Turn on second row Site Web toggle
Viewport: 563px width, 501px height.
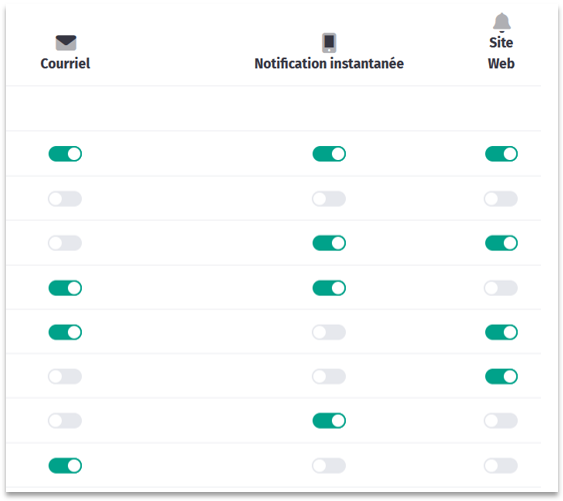point(501,199)
